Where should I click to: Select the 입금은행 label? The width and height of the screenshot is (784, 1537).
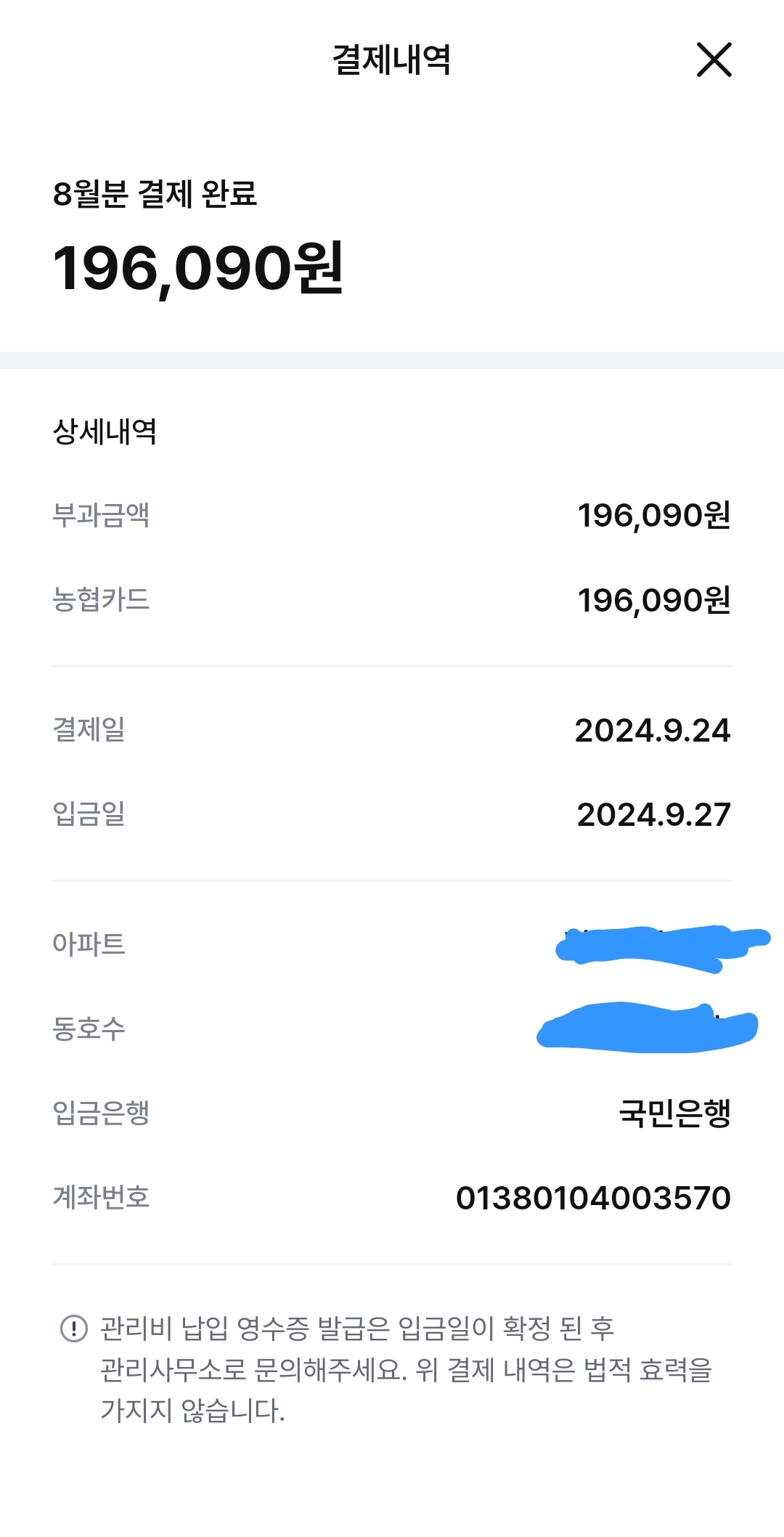pyautogui.click(x=101, y=1112)
